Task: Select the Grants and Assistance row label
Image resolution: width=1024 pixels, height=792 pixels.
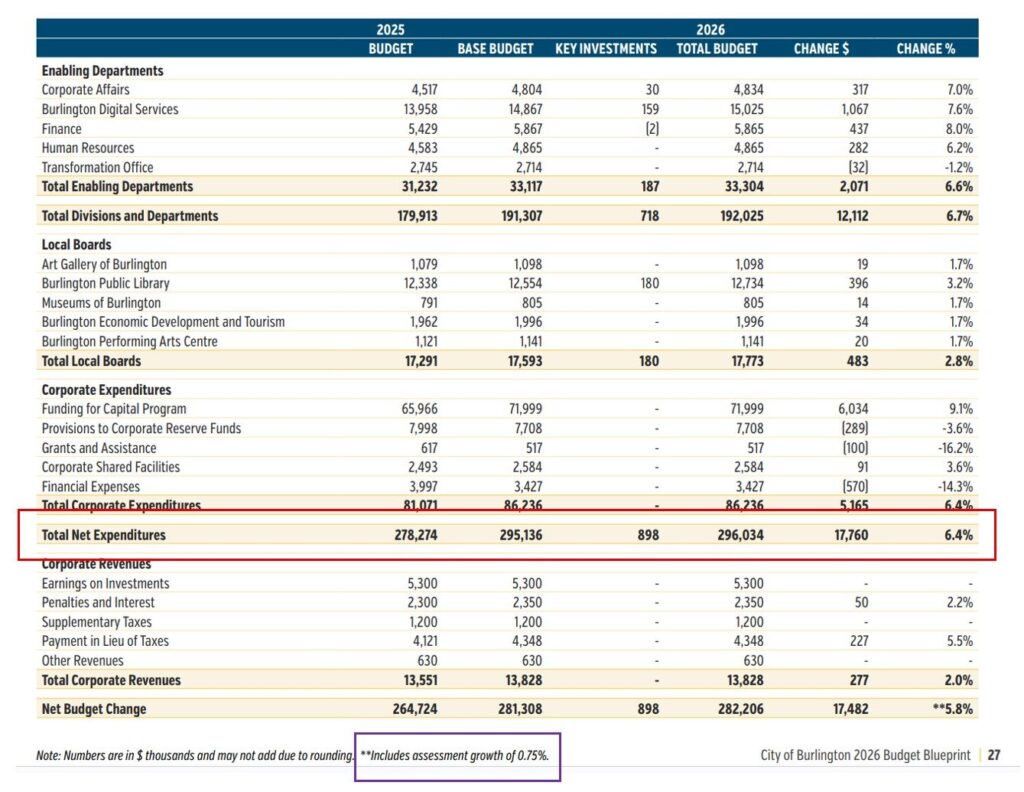Action: click(x=99, y=448)
